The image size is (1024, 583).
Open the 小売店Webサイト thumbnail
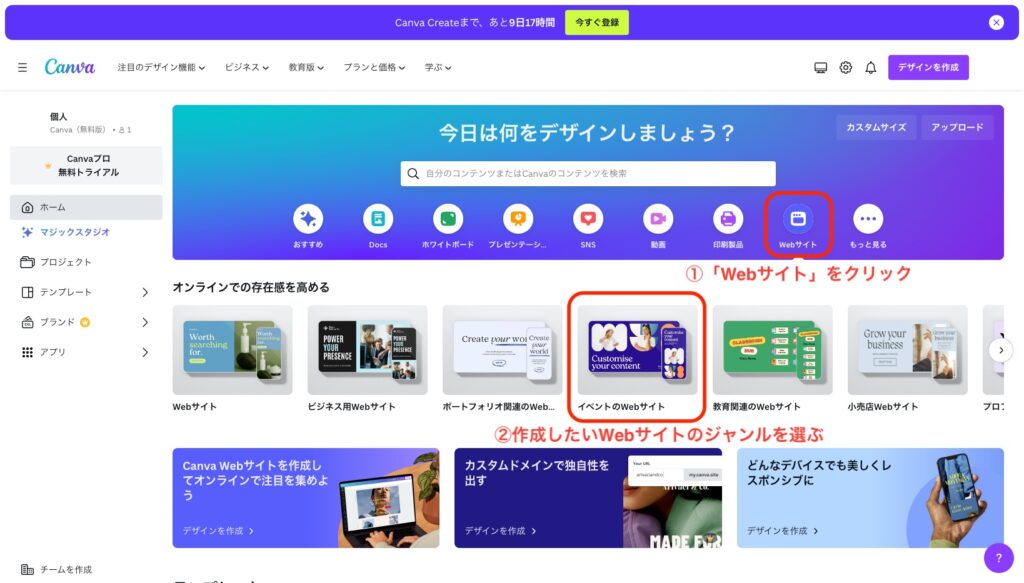pyautogui.click(x=908, y=350)
